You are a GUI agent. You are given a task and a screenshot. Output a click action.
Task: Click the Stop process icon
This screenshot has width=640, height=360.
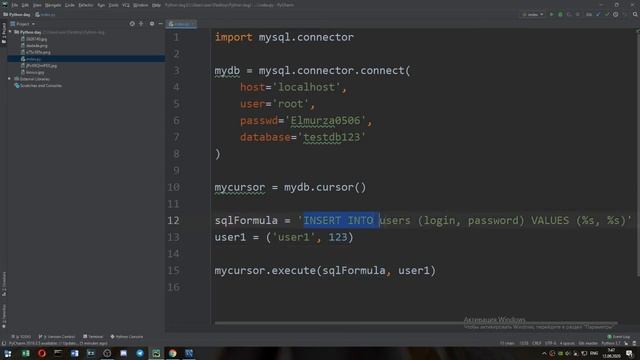[578, 14]
